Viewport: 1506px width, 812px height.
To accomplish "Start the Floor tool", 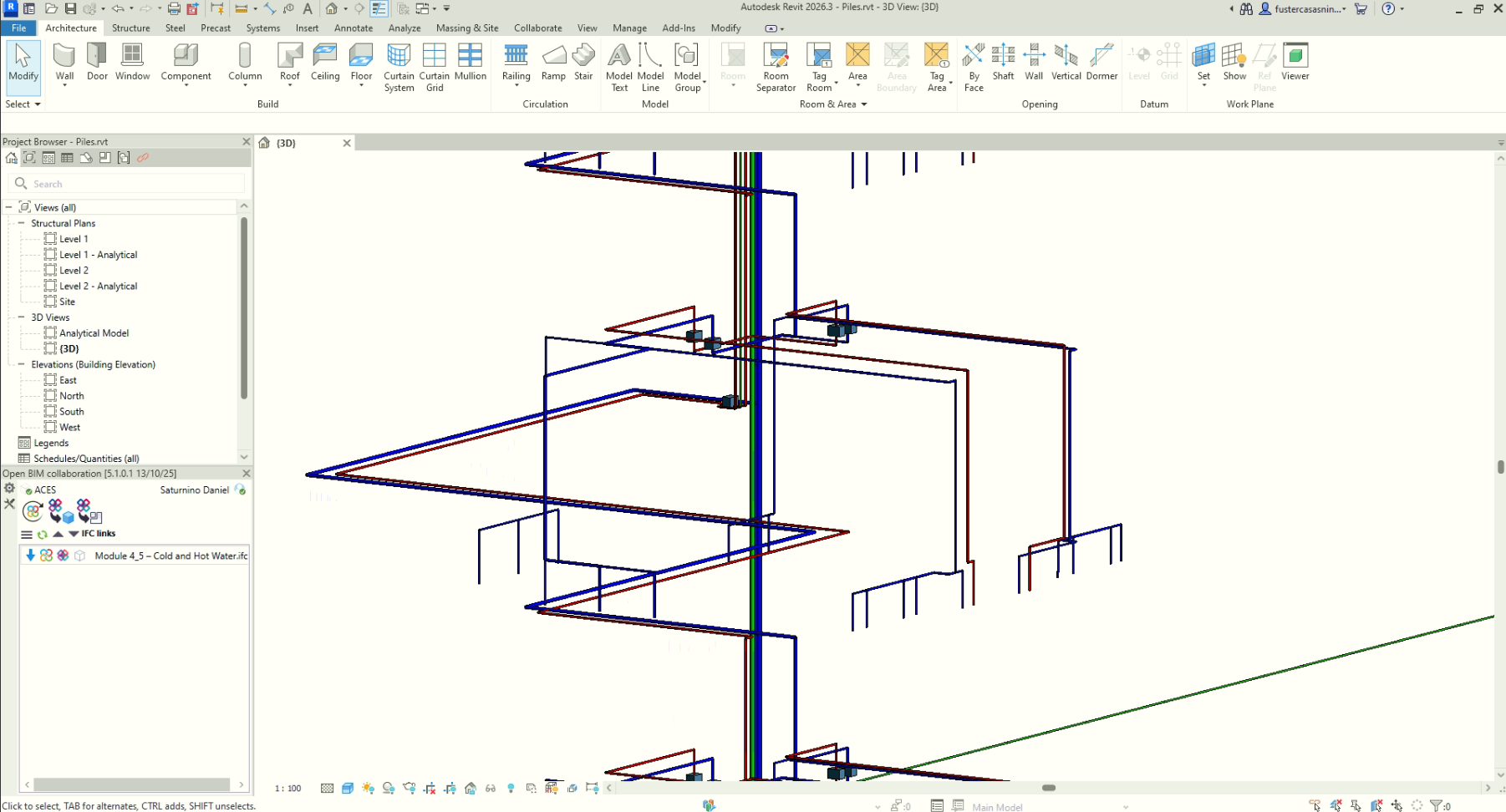I will (361, 63).
